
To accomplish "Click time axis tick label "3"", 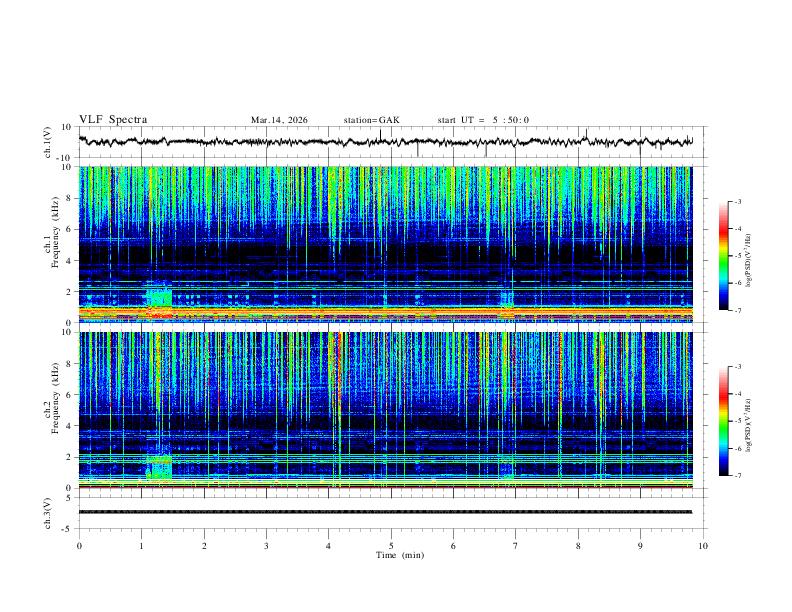I will tap(266, 546).
